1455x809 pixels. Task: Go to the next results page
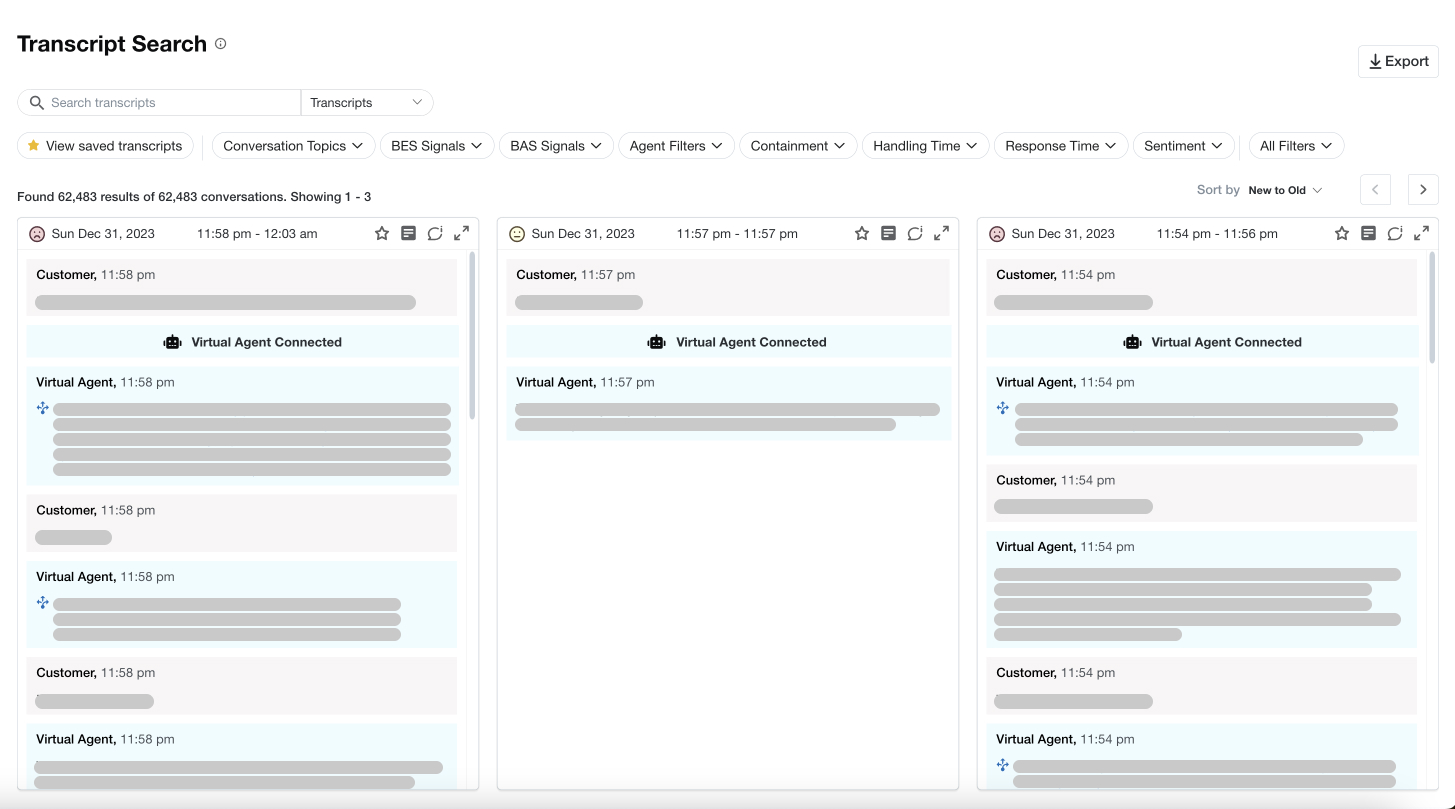(1422, 189)
